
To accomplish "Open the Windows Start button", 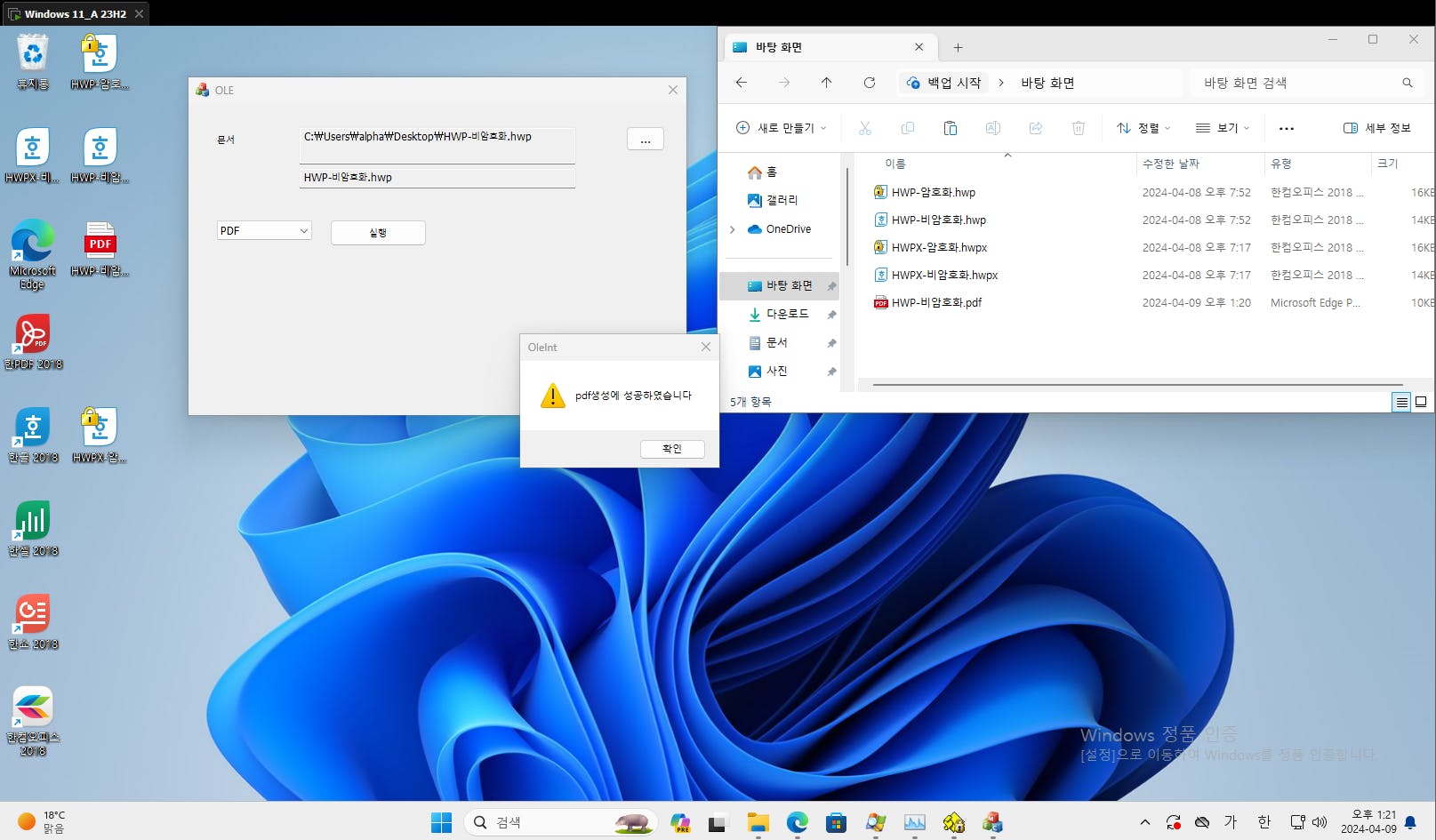I will point(441,822).
